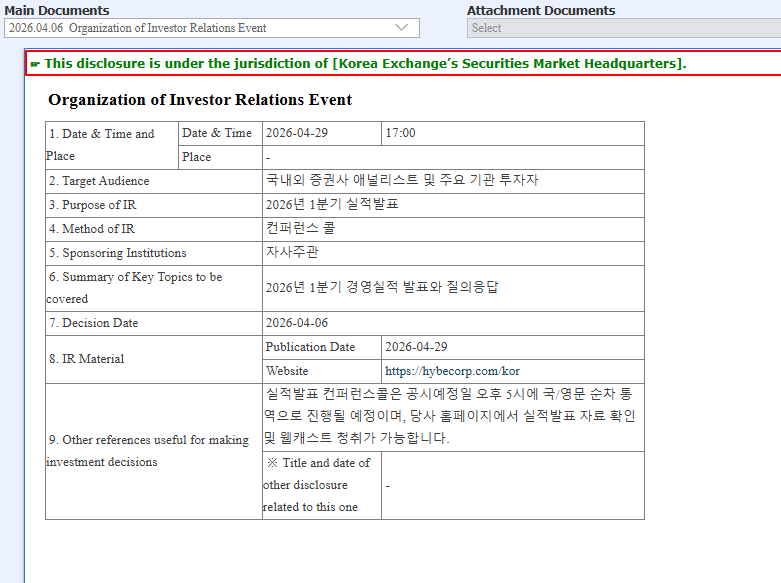Select the Decision Date value '2026-04-06'
This screenshot has width=781, height=583.
point(297,323)
